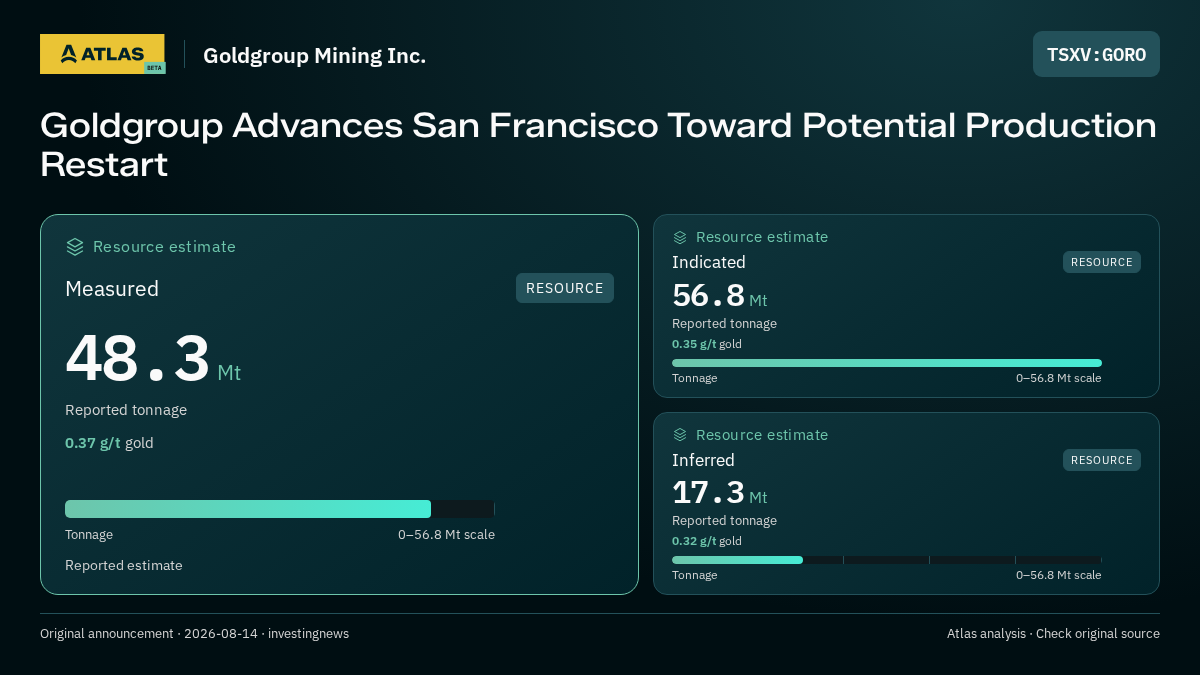Click the Atlas logo badge
The height and width of the screenshot is (675, 1200).
click(102, 54)
